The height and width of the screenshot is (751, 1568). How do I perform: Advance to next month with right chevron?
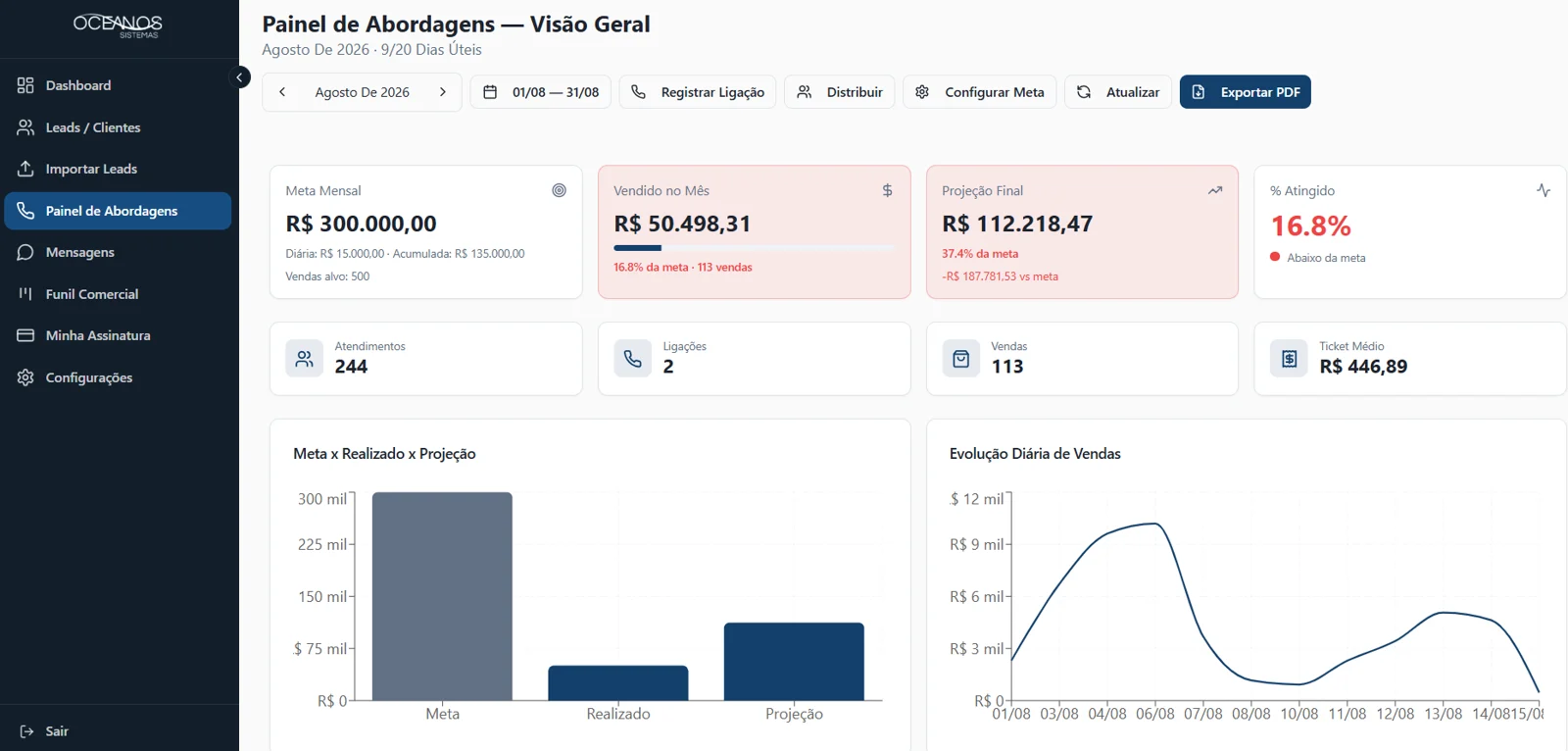(x=443, y=92)
